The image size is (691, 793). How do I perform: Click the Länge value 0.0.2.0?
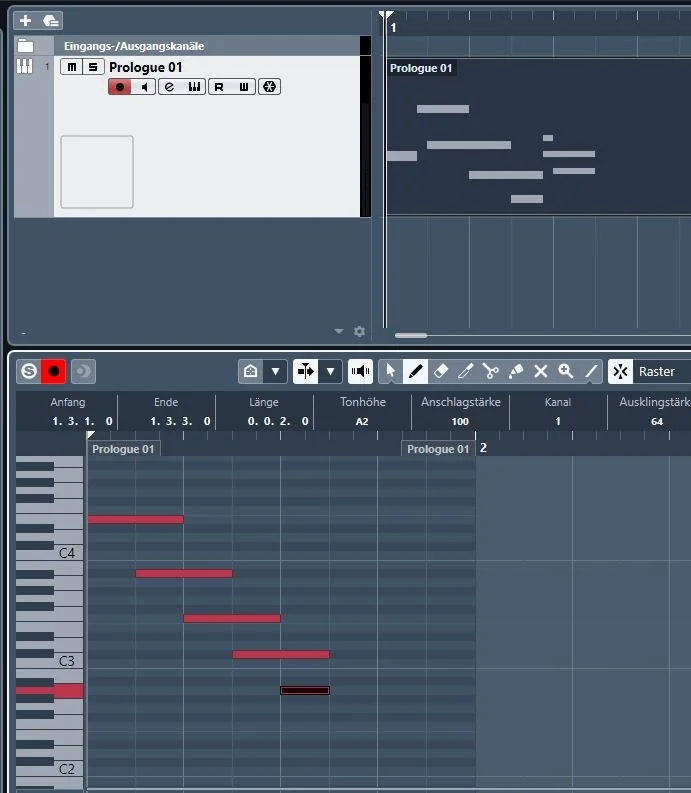(x=278, y=421)
